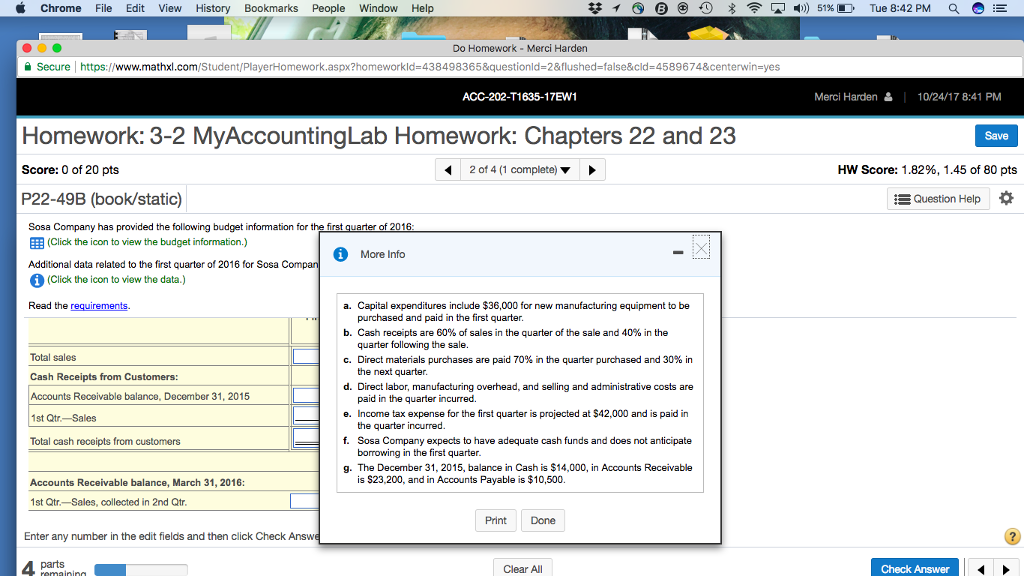Open the Help menu
The image size is (1024, 576).
[x=423, y=8]
